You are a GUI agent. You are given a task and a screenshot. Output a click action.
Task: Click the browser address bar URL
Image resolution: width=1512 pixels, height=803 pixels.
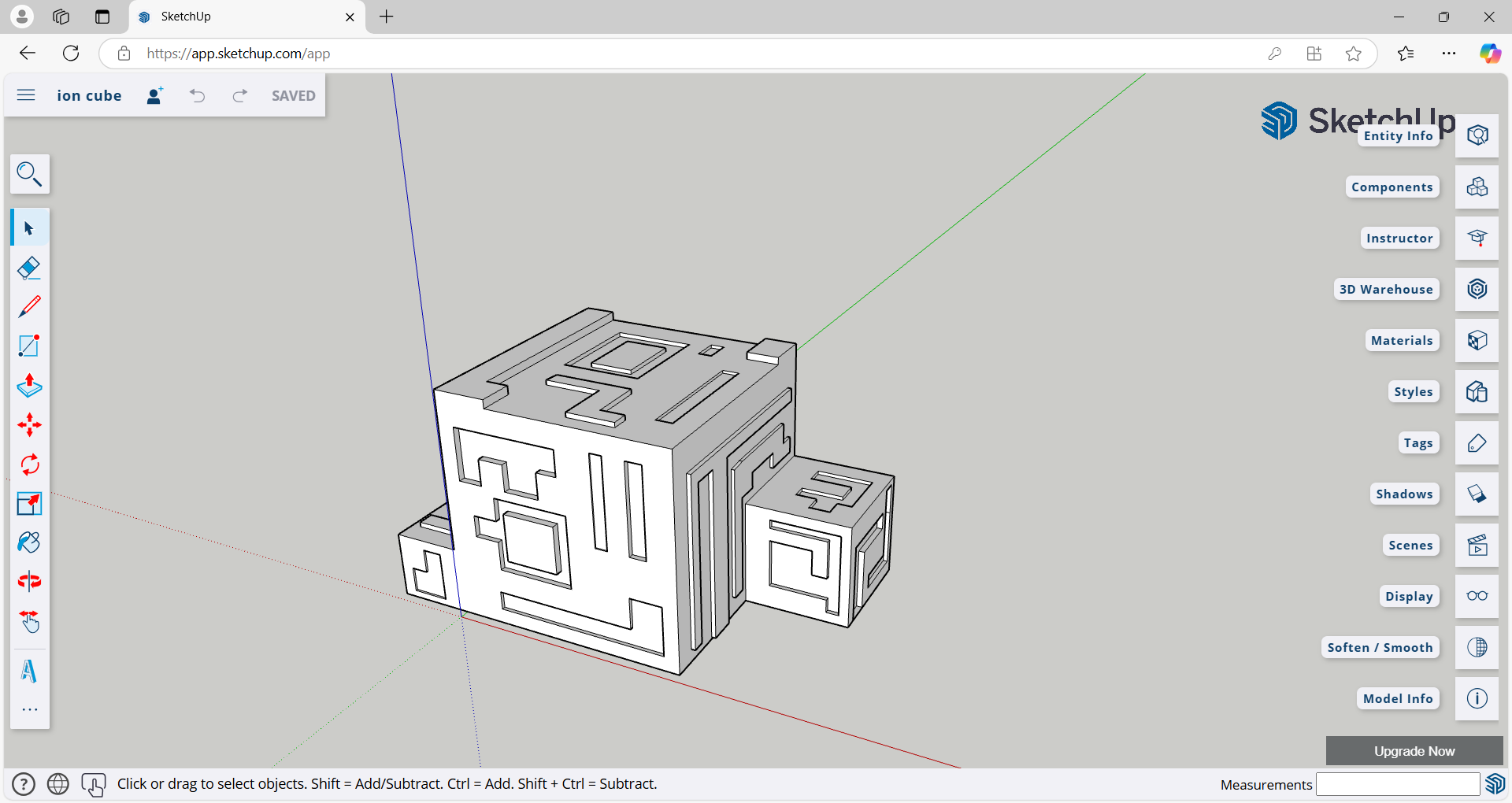pos(238,54)
